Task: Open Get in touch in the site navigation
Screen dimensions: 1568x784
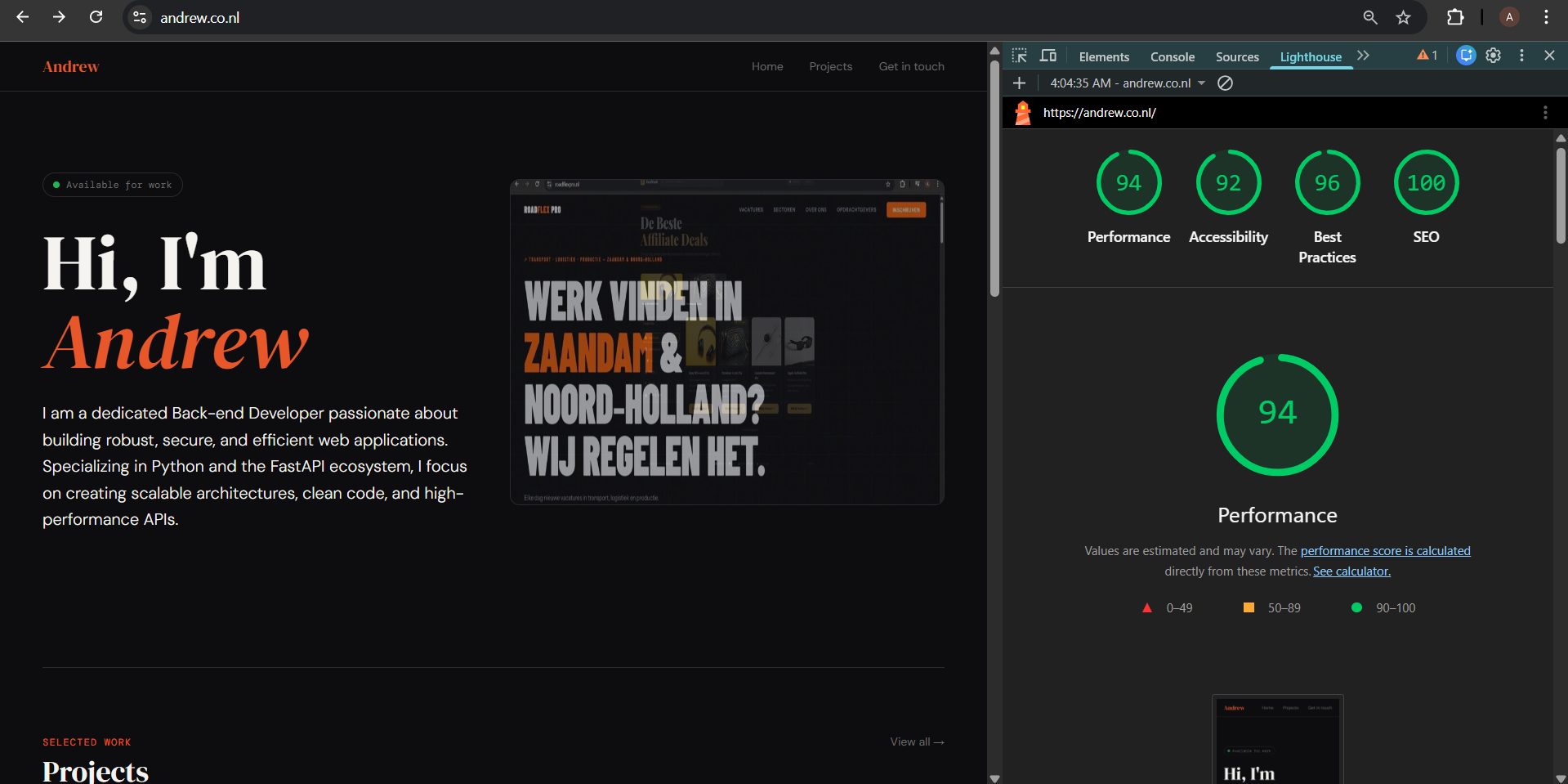Action: [911, 66]
